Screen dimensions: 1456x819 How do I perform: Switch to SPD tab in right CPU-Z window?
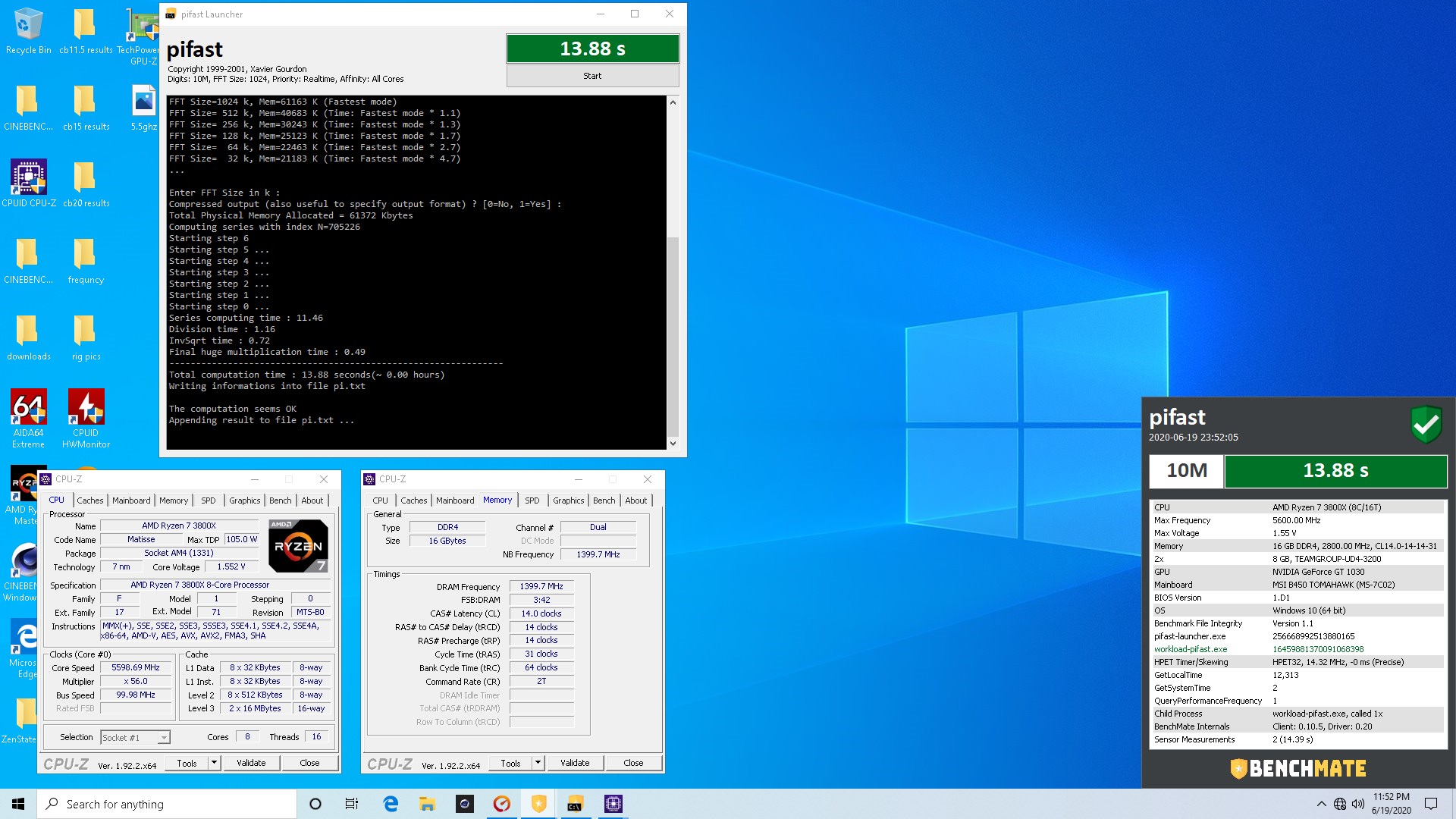click(x=532, y=500)
